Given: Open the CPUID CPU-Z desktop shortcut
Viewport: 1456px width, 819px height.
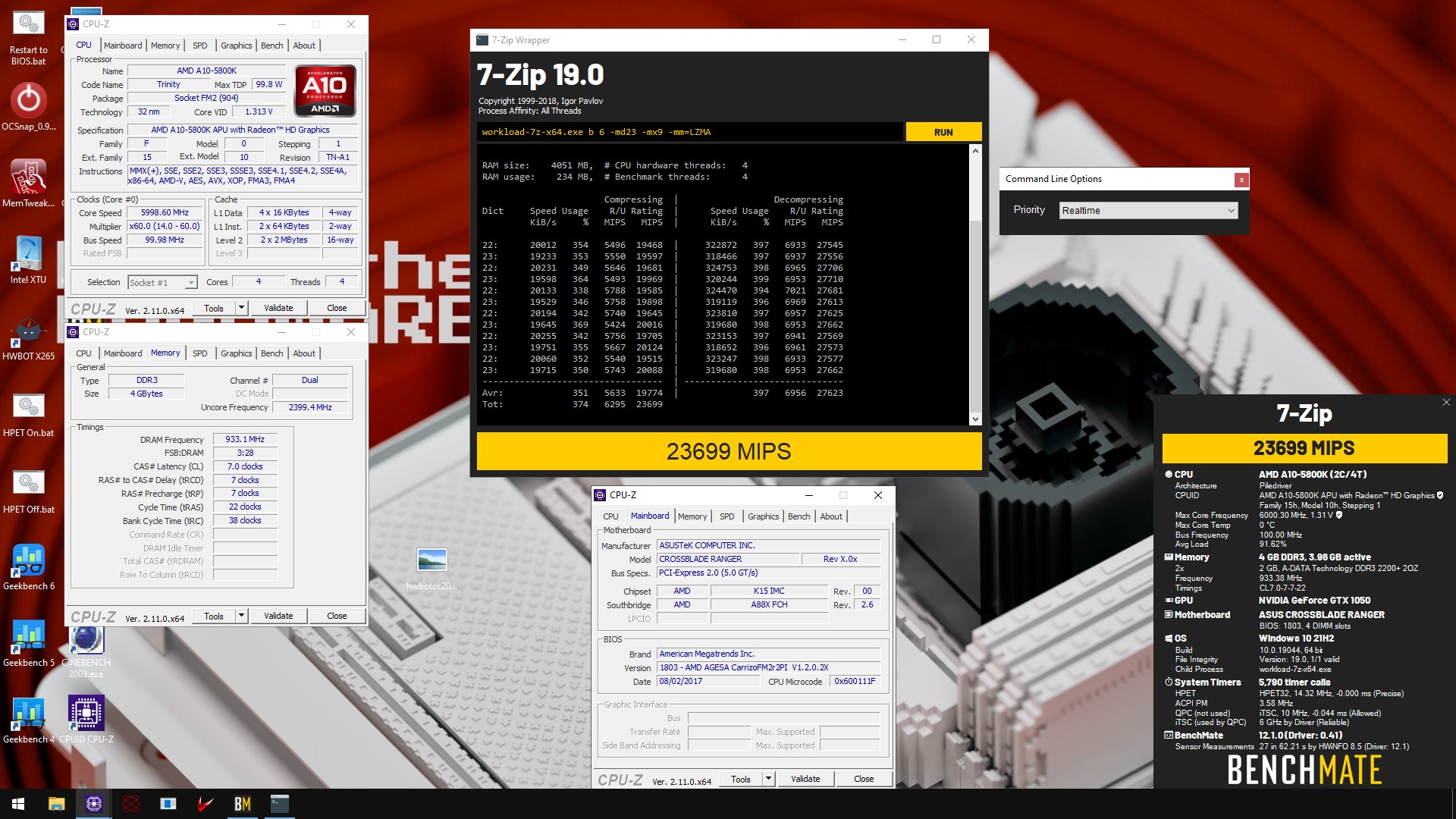Looking at the screenshot, I should pyautogui.click(x=86, y=720).
